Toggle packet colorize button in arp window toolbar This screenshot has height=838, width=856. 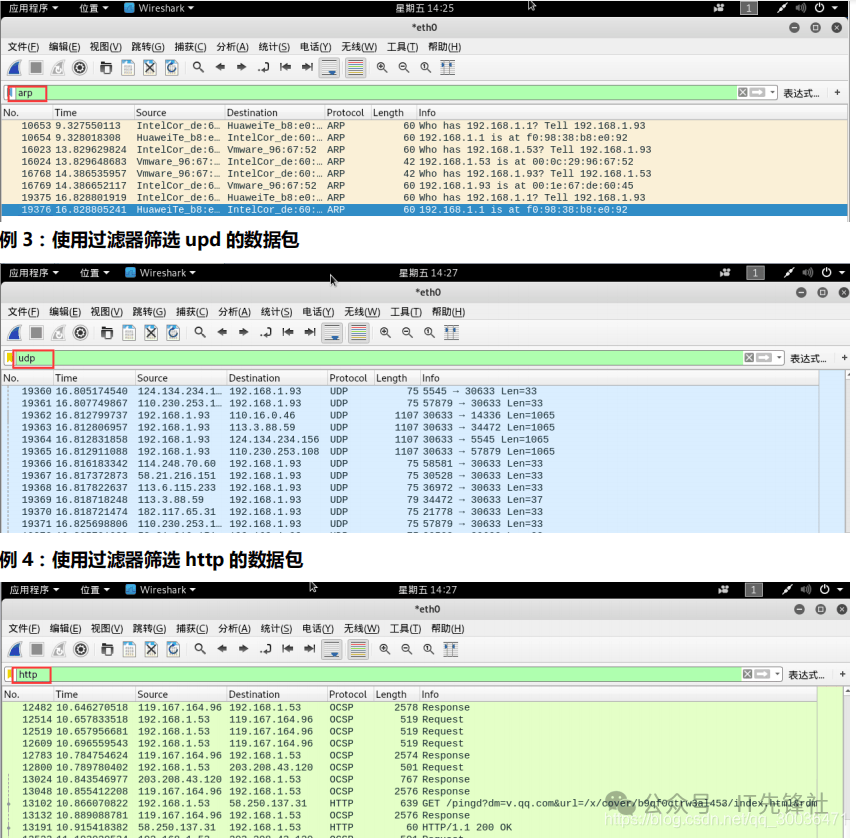click(x=355, y=68)
